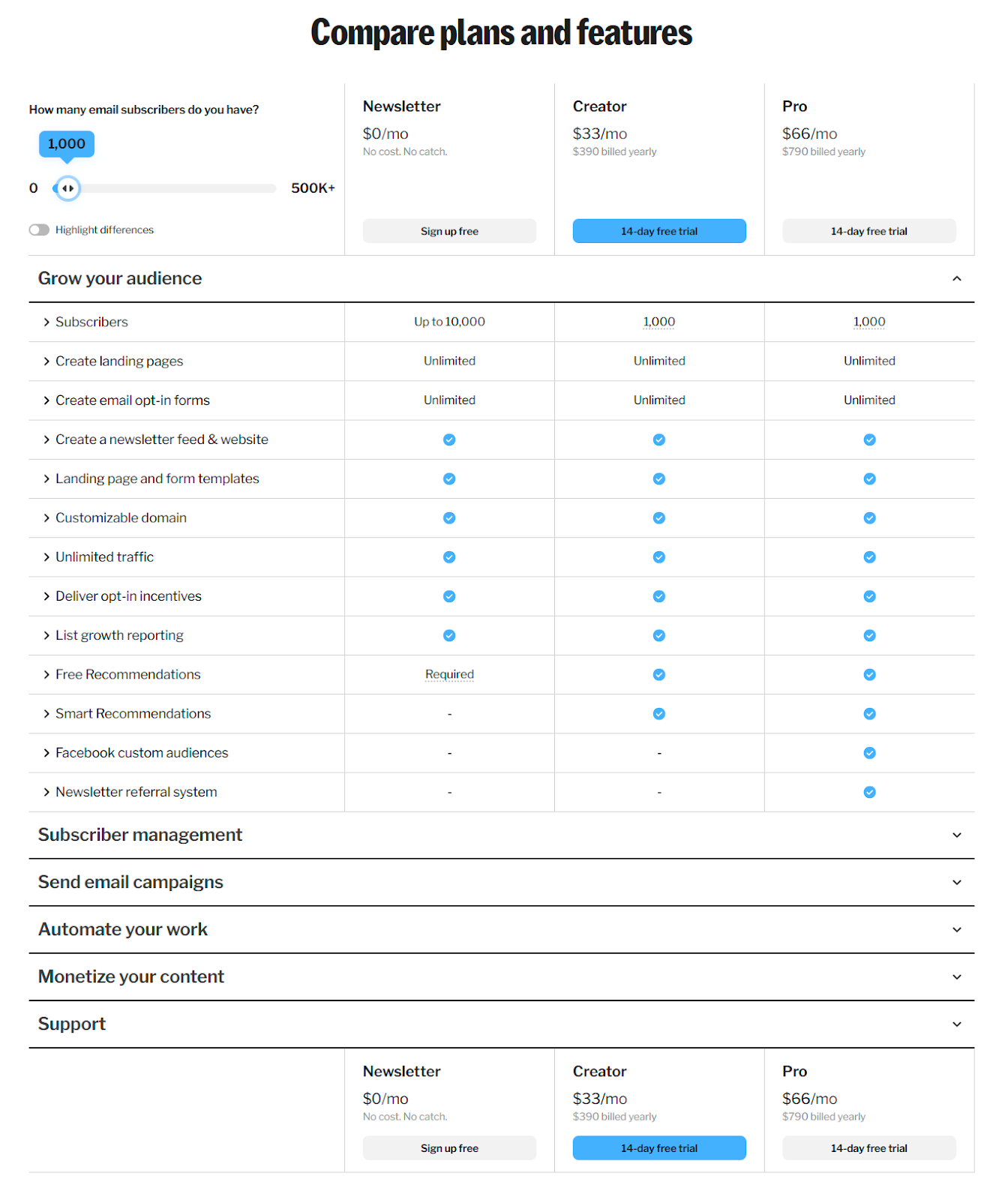Expand the Subscriber management section
Screen dimensions: 1008x1200
[x=956, y=835]
